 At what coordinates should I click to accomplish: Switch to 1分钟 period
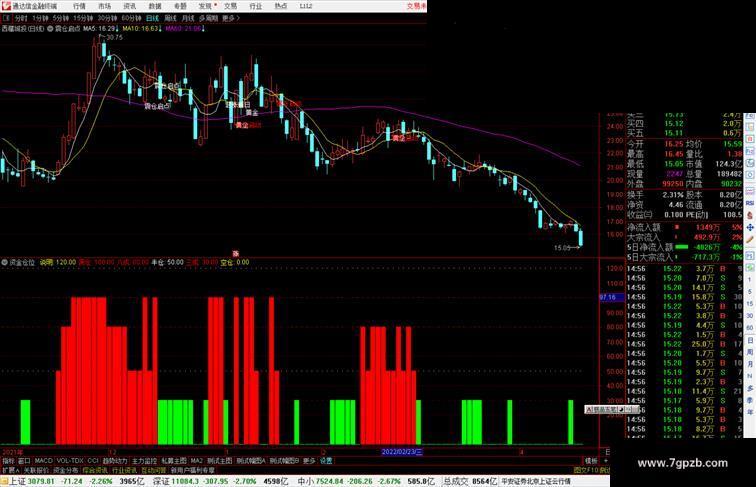tap(40, 18)
